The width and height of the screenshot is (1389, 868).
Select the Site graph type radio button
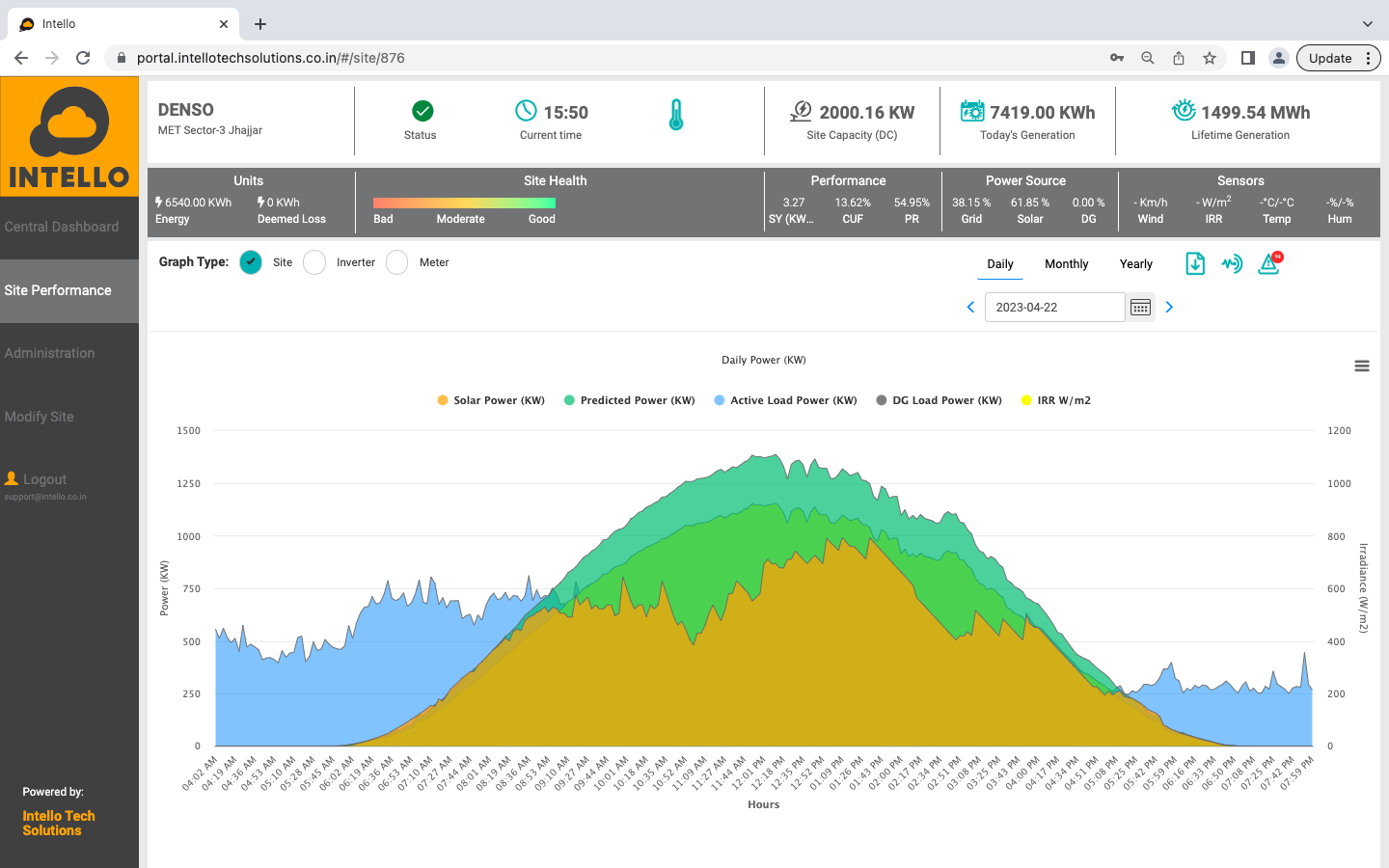[x=251, y=261]
